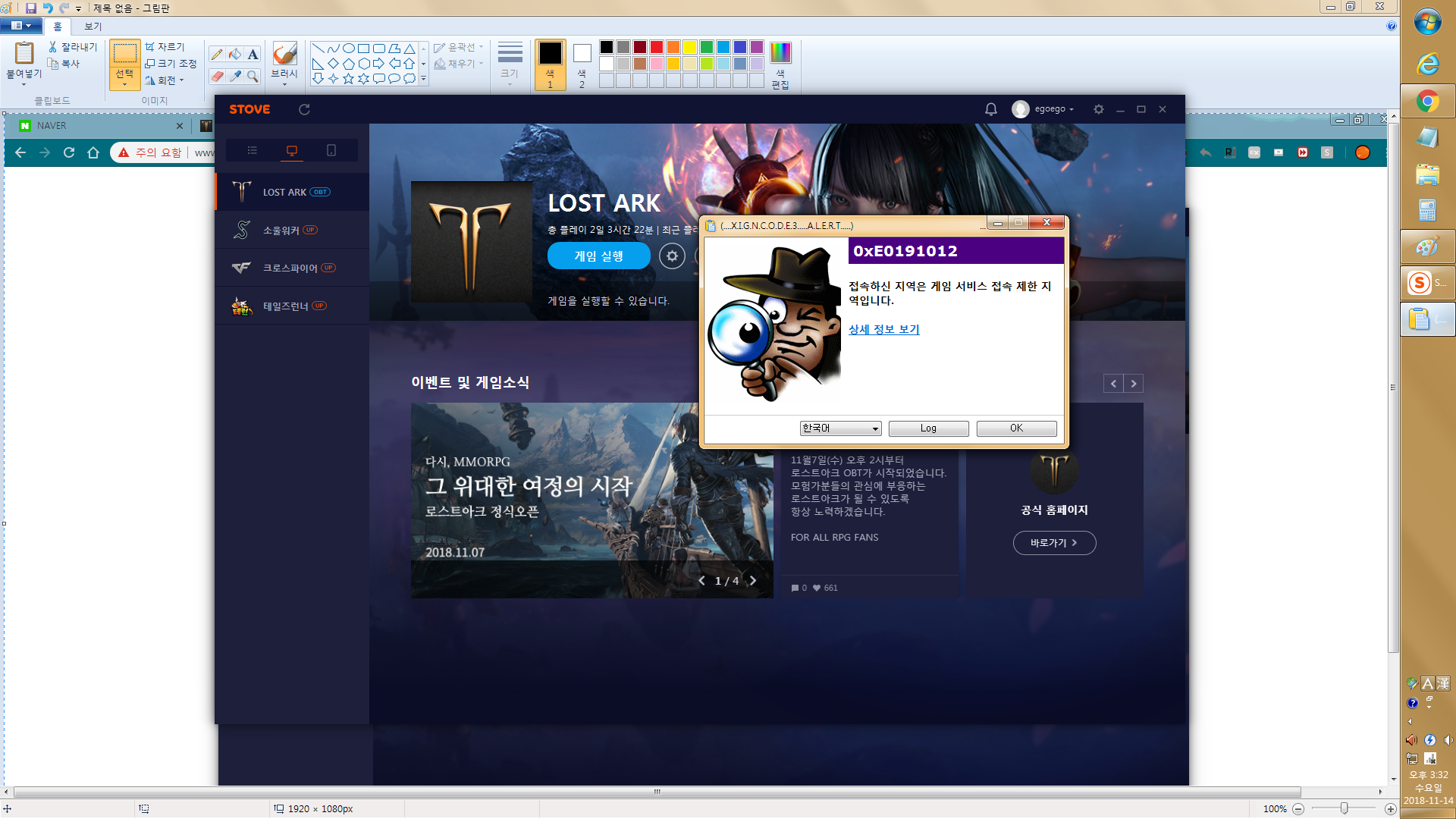Click the PC monitor tab icon in STOVE
Screen dimensions: 1456x819
point(292,151)
